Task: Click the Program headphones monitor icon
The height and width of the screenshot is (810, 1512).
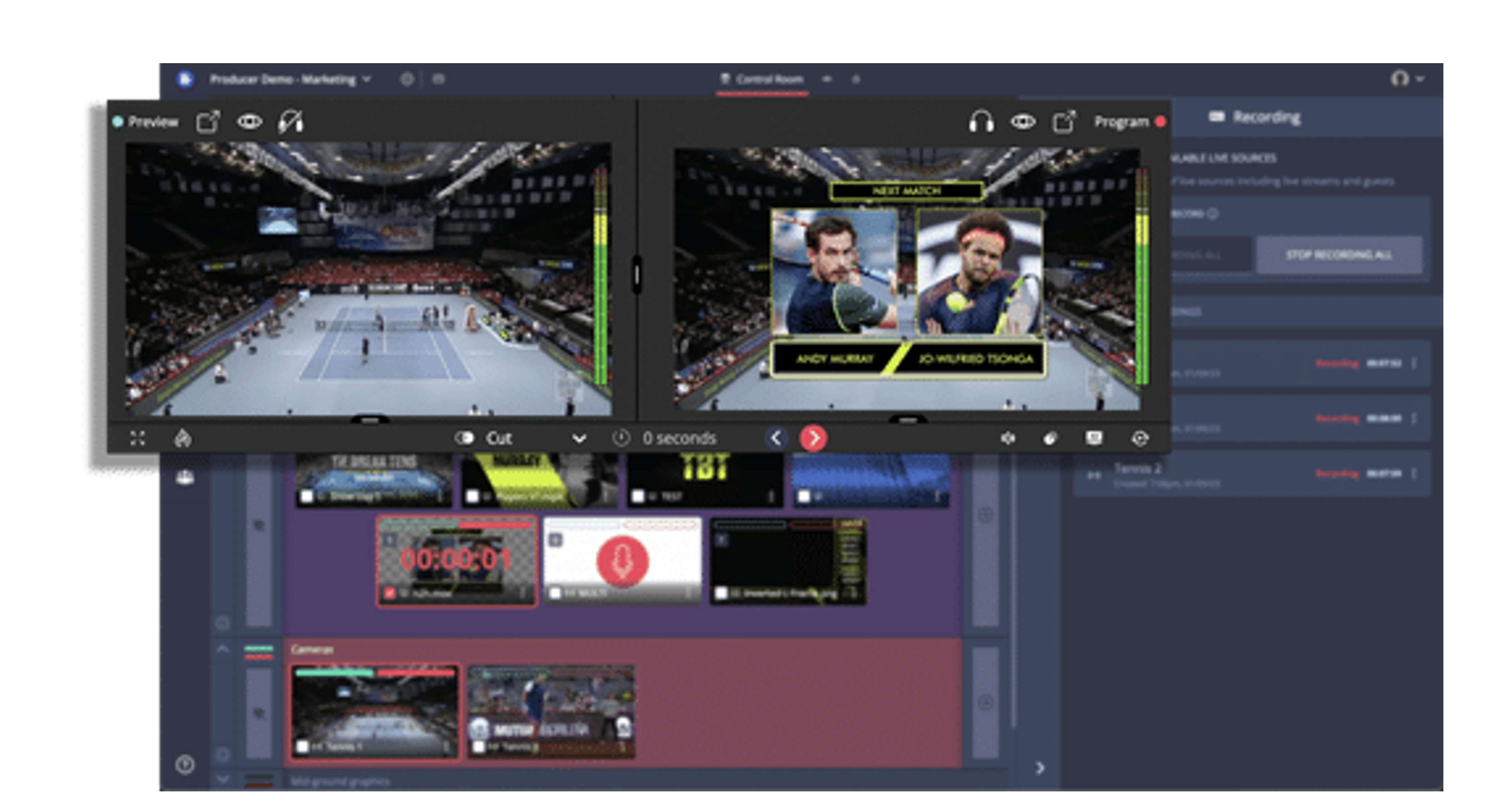Action: 981,121
